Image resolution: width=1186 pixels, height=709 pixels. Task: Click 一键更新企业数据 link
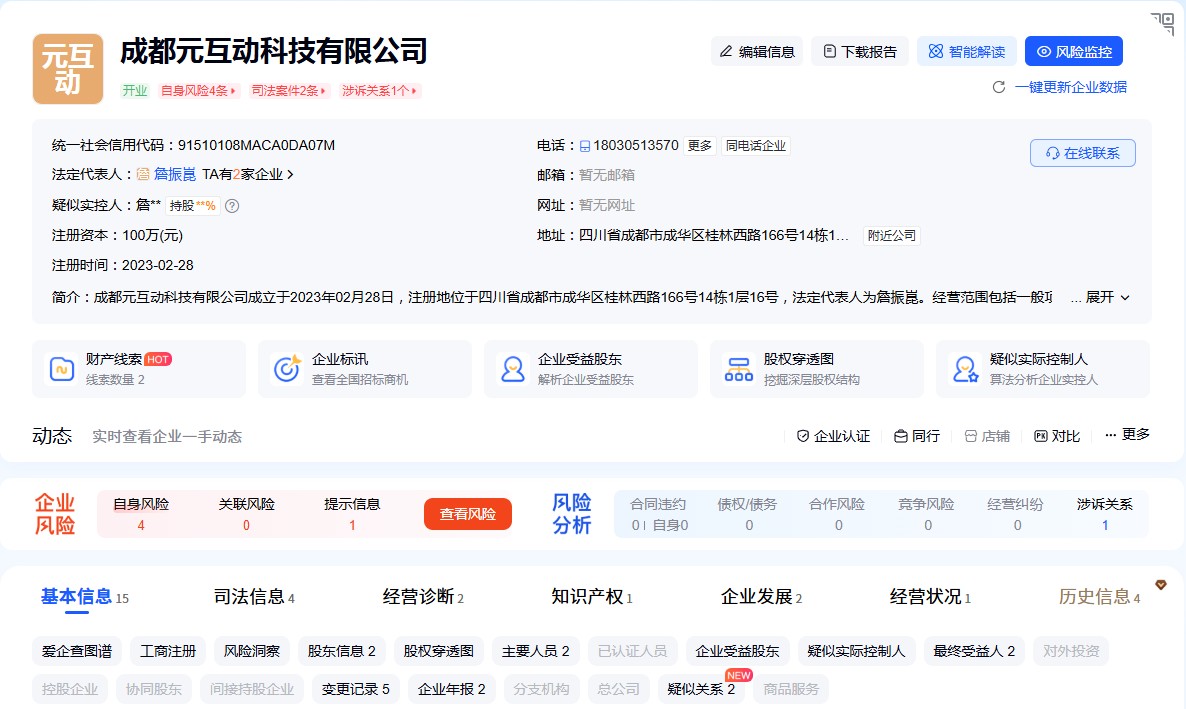[1070, 87]
